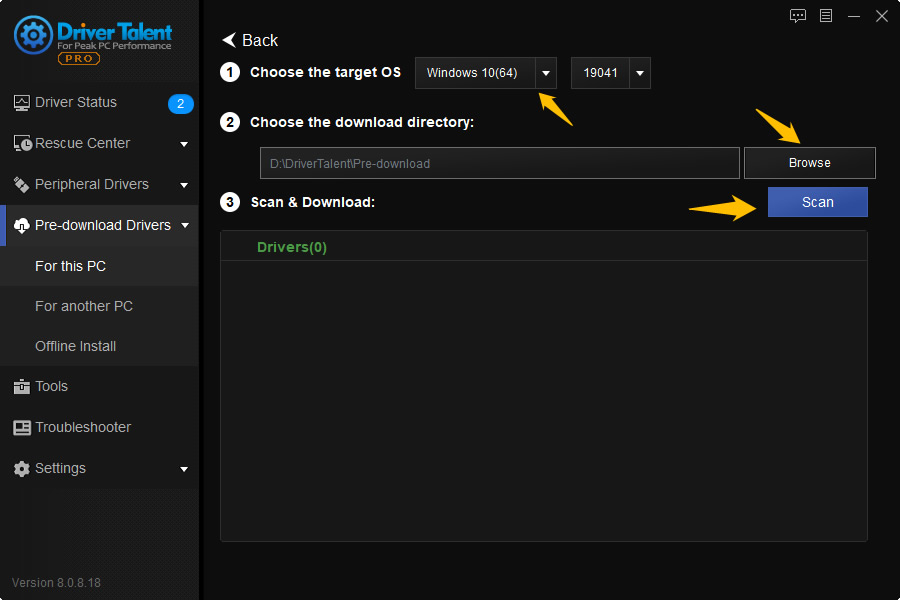Open the 19041 build dropdown arrow
This screenshot has height=600, width=900.
pos(639,73)
